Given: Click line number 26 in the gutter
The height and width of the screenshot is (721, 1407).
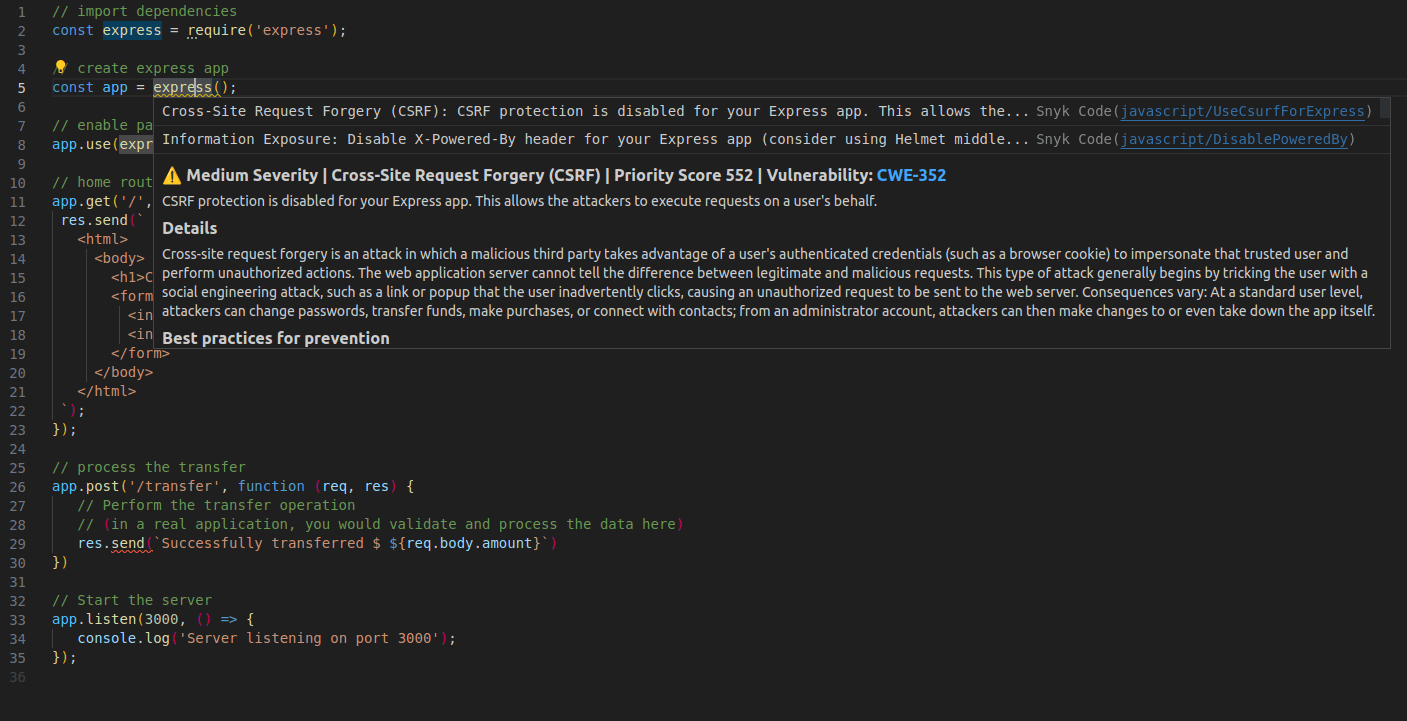Looking at the screenshot, I should coord(18,486).
